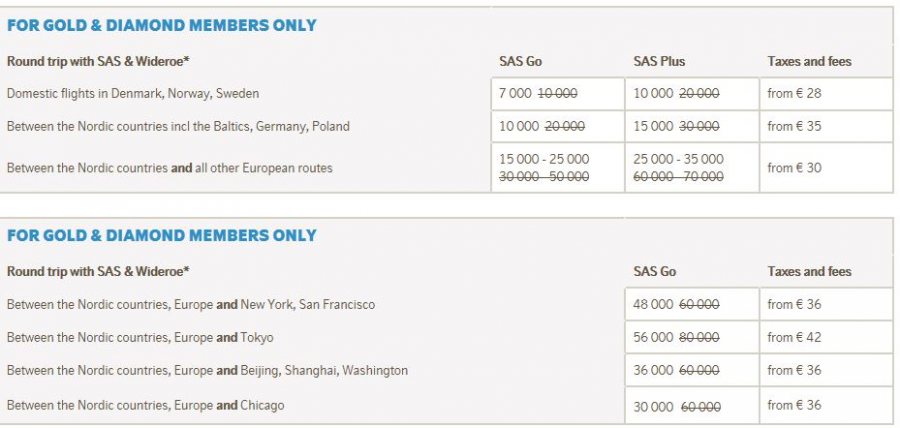Click the Nordic countries, Europe and Tokyo row
The width and height of the screenshot is (900, 428).
click(x=140, y=337)
